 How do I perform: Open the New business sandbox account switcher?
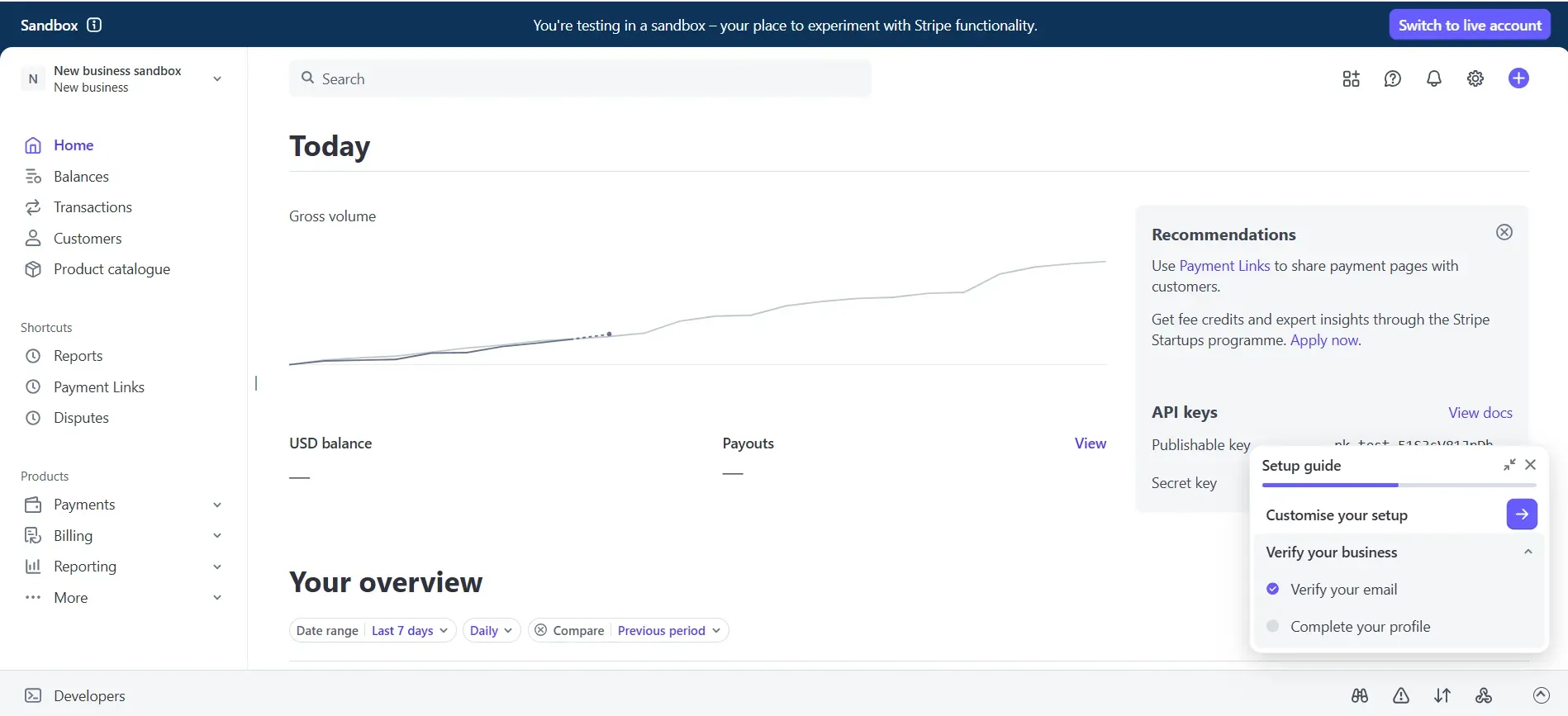tap(122, 78)
